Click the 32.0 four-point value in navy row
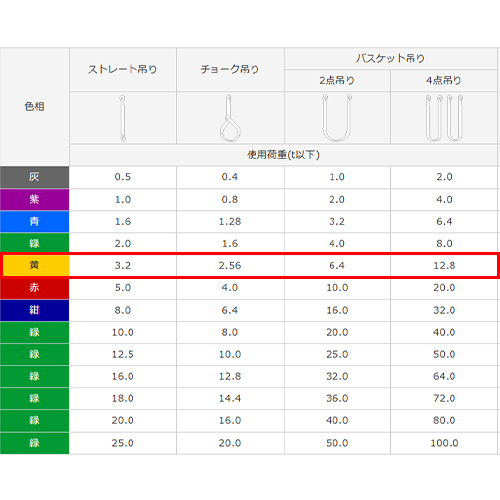Screen dimensions: 500x500 click(444, 310)
